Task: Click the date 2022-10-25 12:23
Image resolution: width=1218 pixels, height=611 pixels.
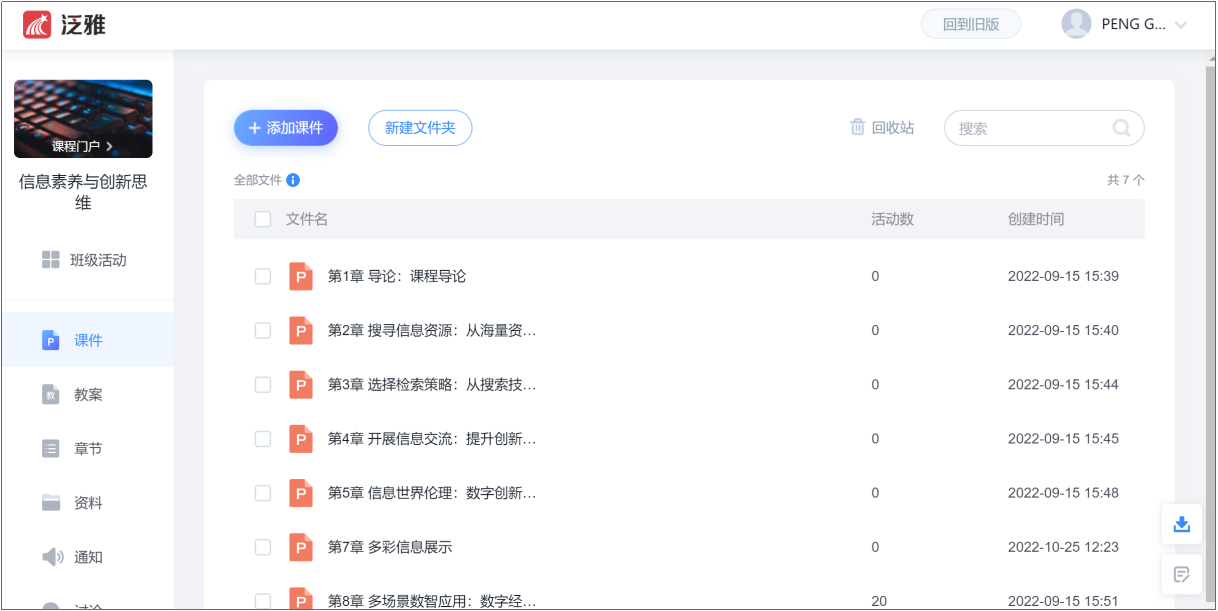Action: click(x=1063, y=547)
